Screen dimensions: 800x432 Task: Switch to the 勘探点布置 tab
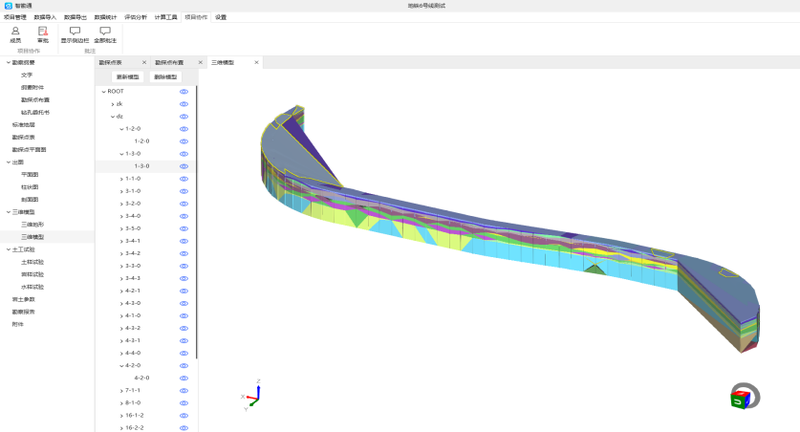point(169,62)
